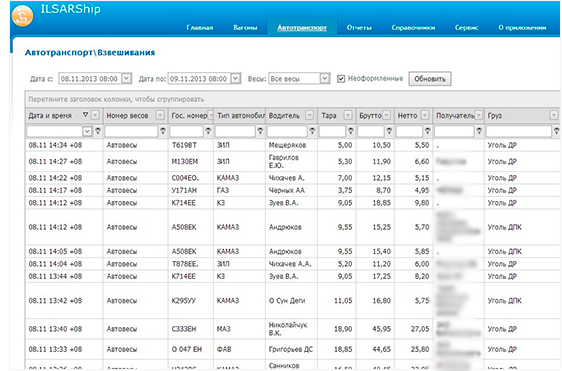Select plate number cell 'Т619ВТ'

pyautogui.click(x=184, y=145)
